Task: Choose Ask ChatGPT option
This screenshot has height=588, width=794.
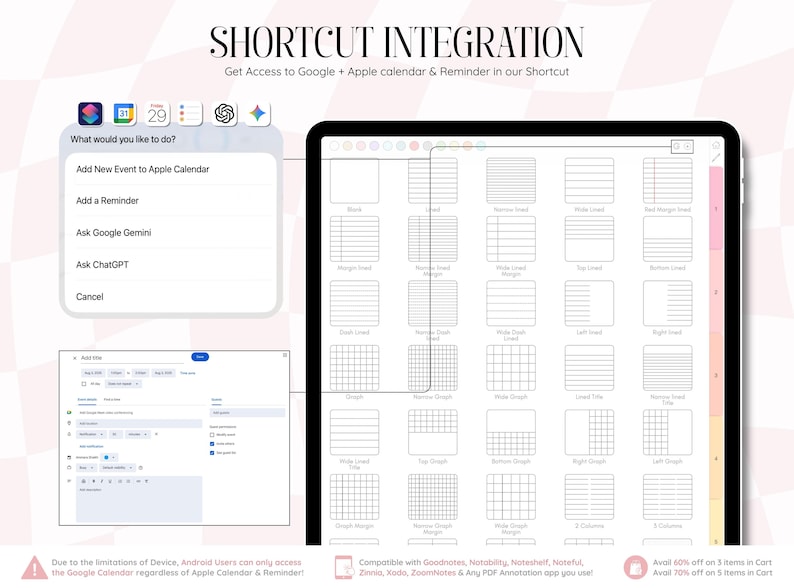Action: pos(171,264)
